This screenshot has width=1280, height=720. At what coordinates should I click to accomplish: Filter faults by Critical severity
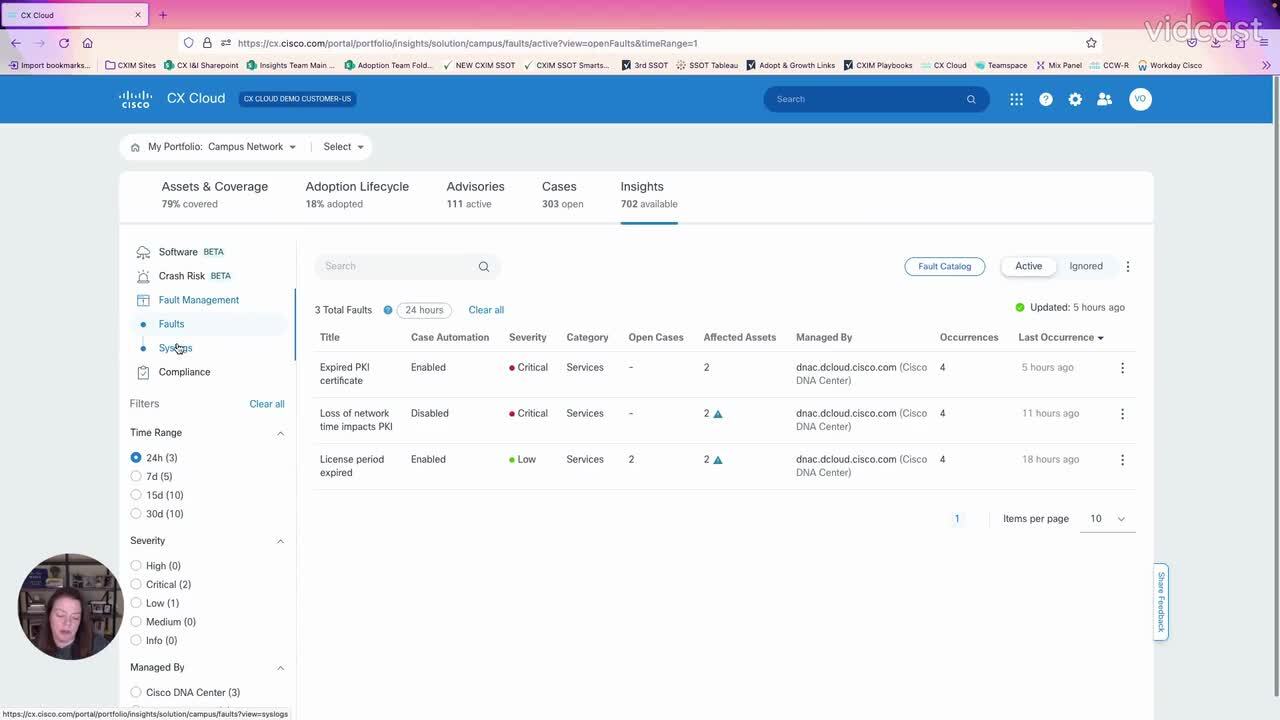pos(136,584)
